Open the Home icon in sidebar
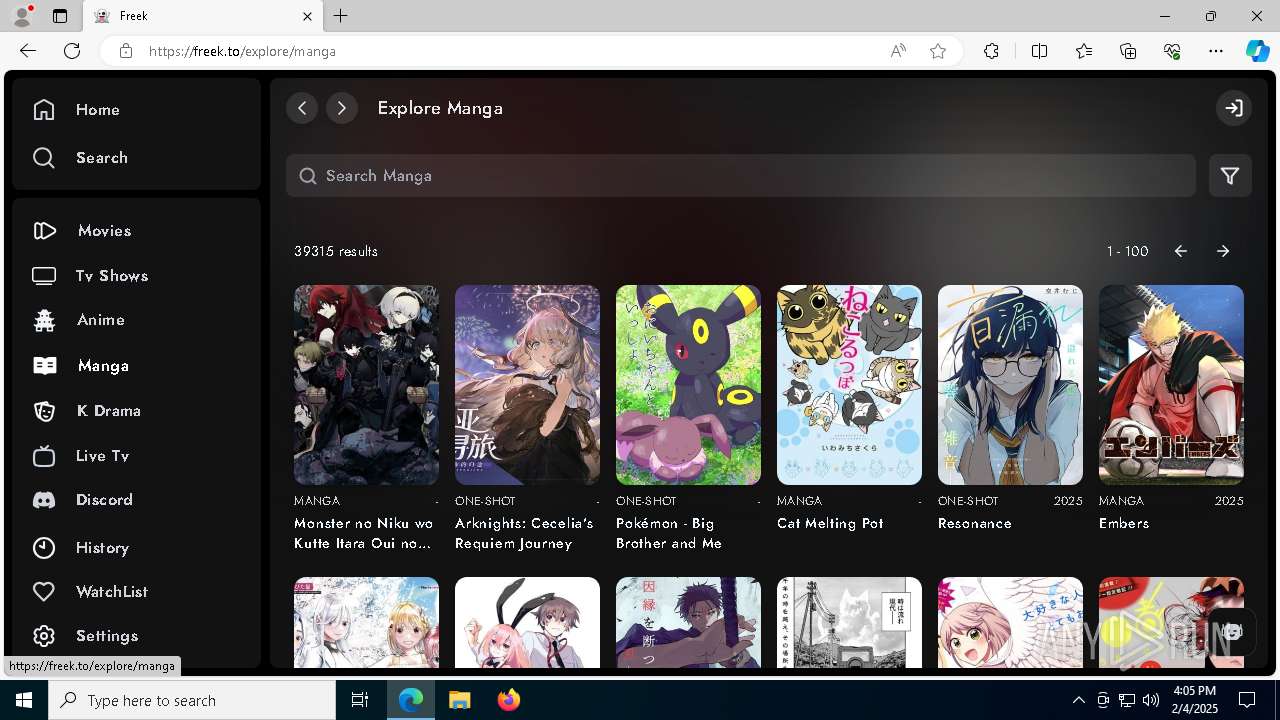 pos(44,110)
